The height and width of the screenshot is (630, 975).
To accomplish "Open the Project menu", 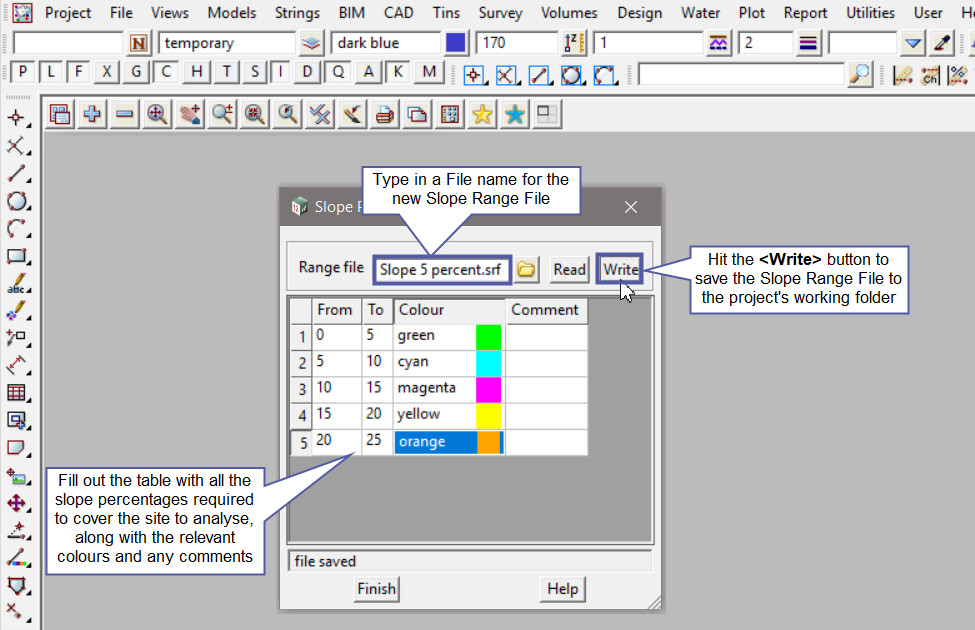I will tap(68, 12).
